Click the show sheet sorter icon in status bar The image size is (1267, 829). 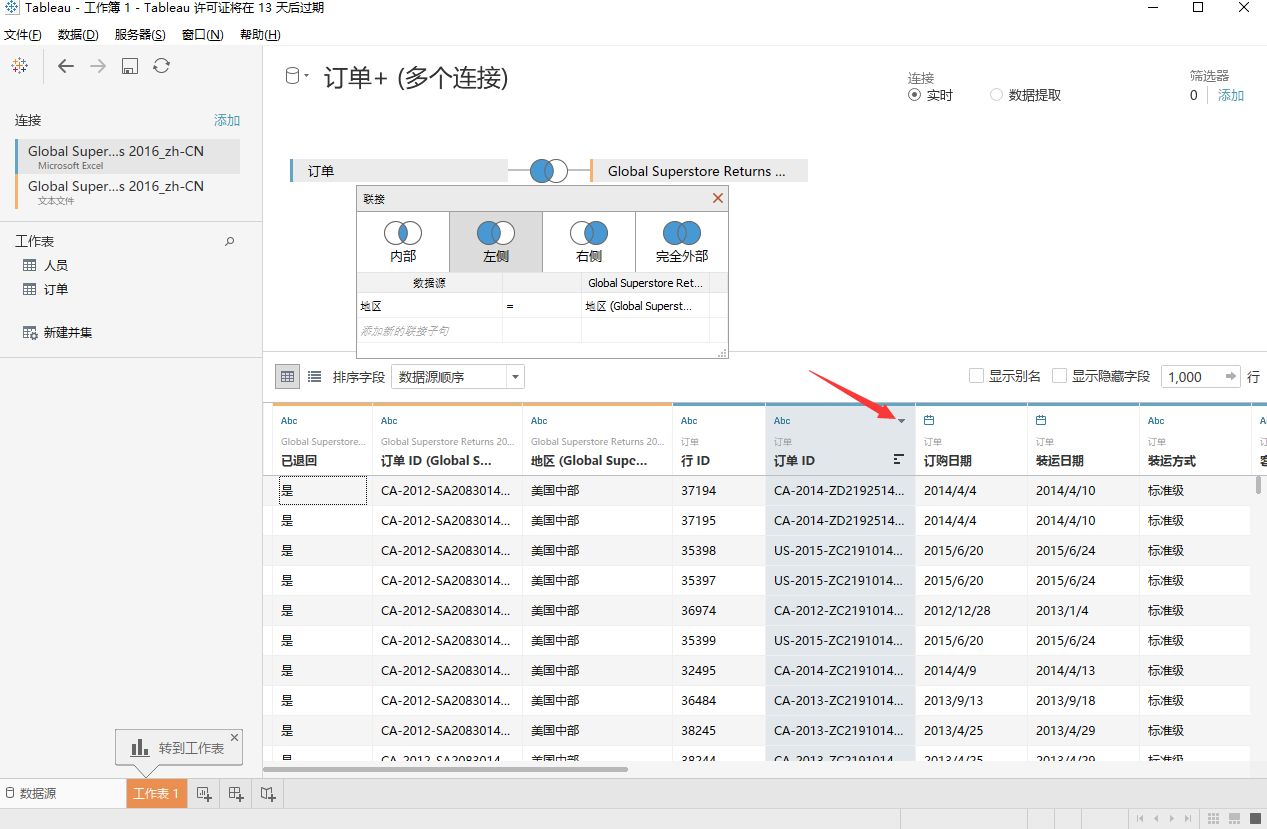pos(1213,819)
